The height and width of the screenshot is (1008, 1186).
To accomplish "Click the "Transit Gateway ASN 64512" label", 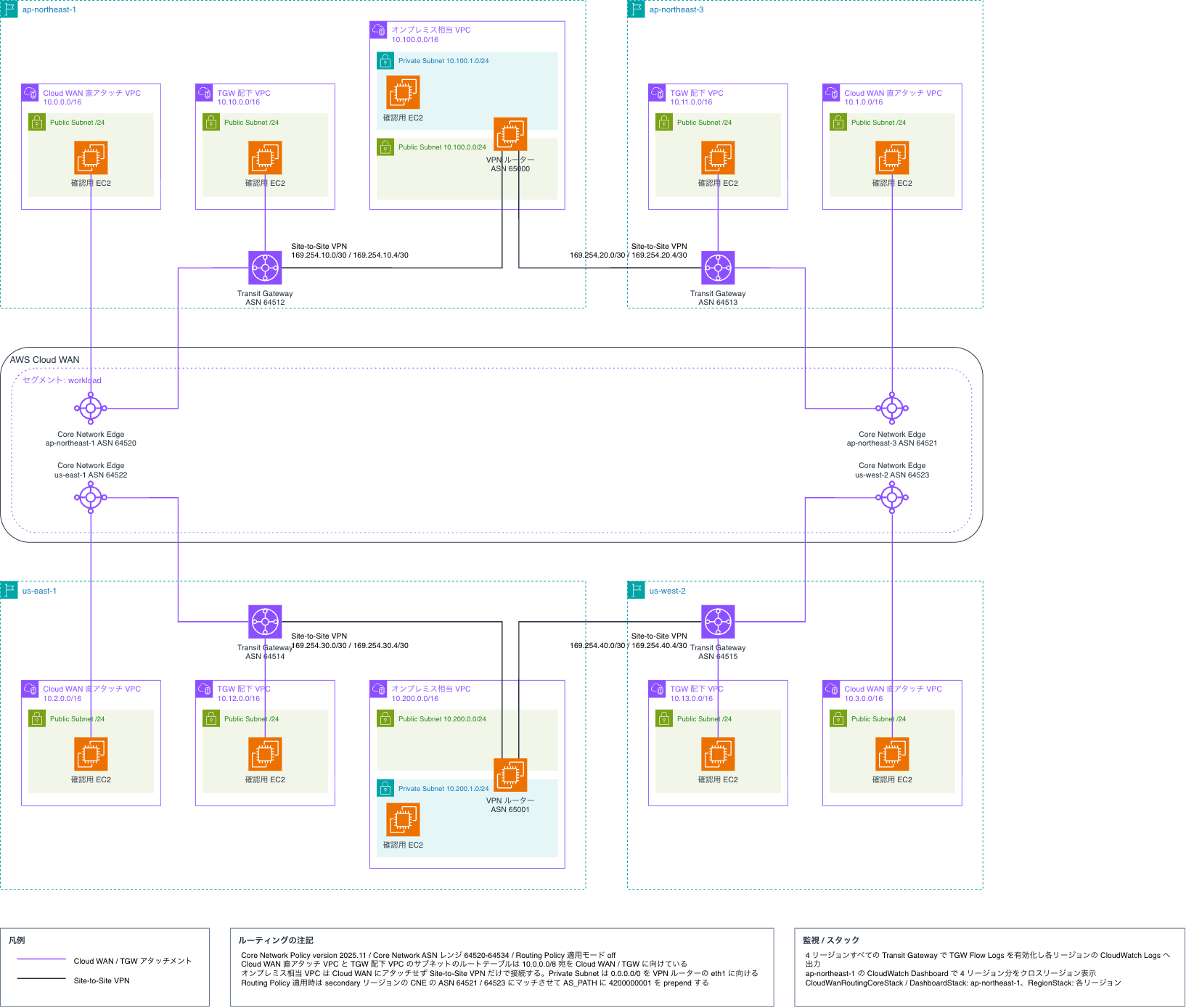I will click(x=265, y=298).
